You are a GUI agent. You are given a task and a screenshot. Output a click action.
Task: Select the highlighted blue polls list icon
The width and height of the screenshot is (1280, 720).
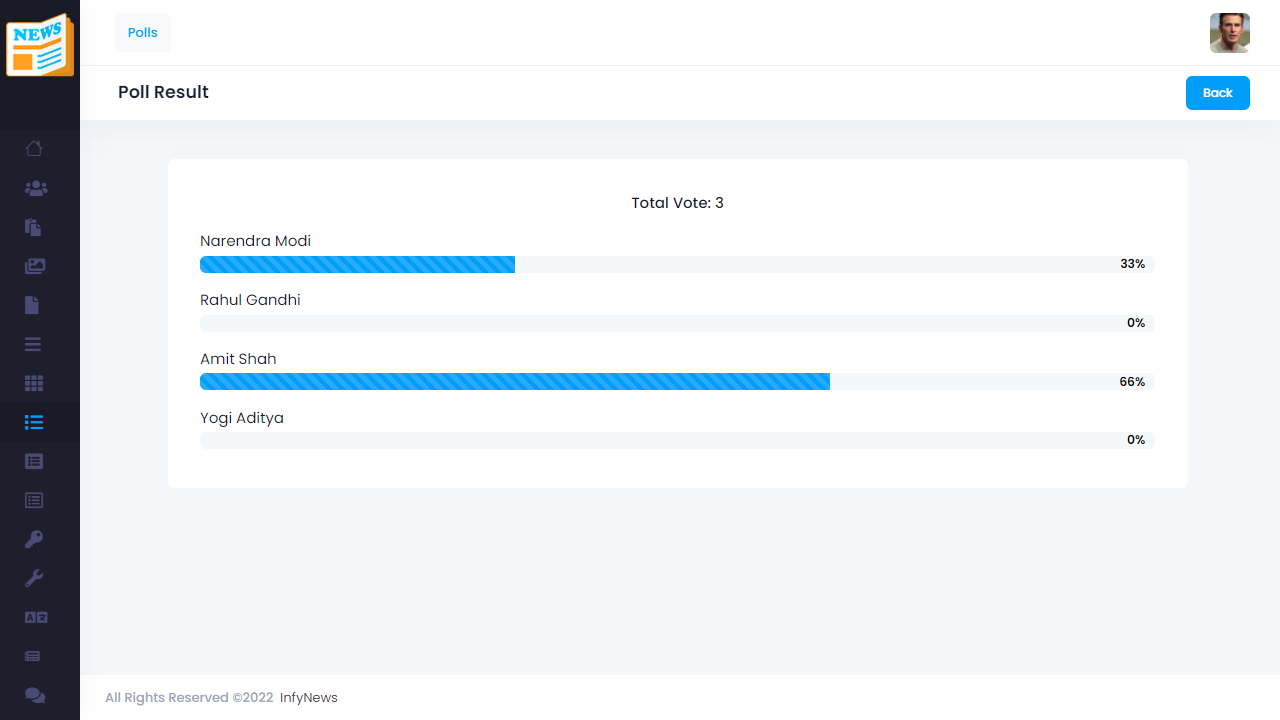click(x=34, y=422)
